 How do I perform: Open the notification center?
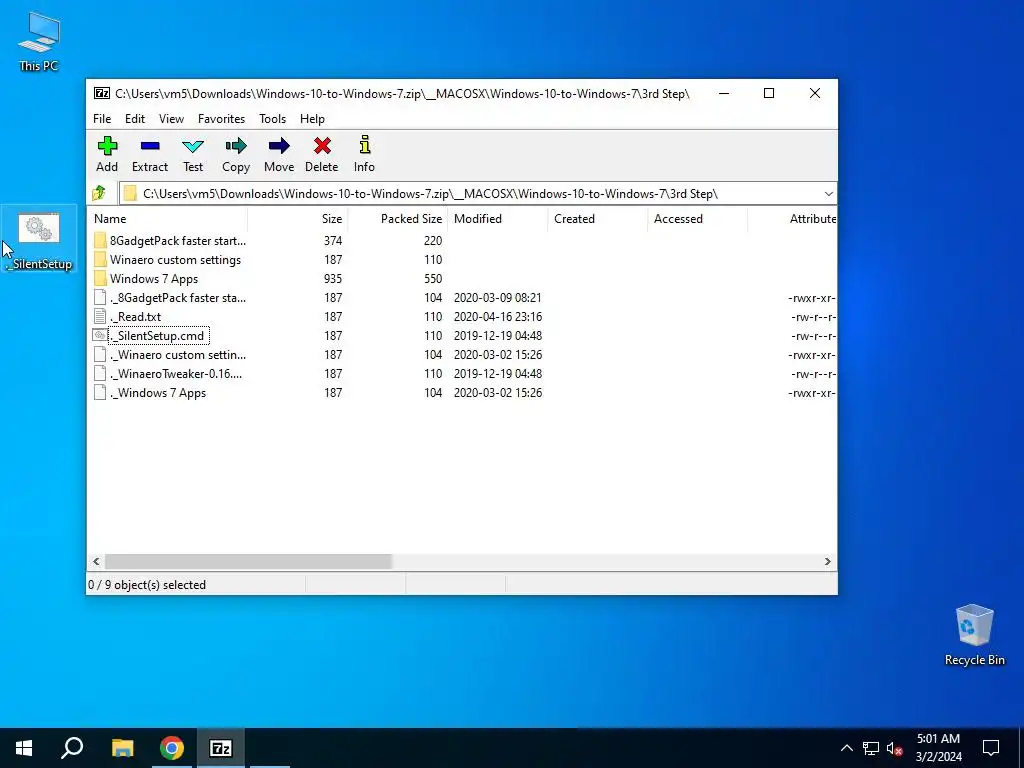tap(991, 748)
